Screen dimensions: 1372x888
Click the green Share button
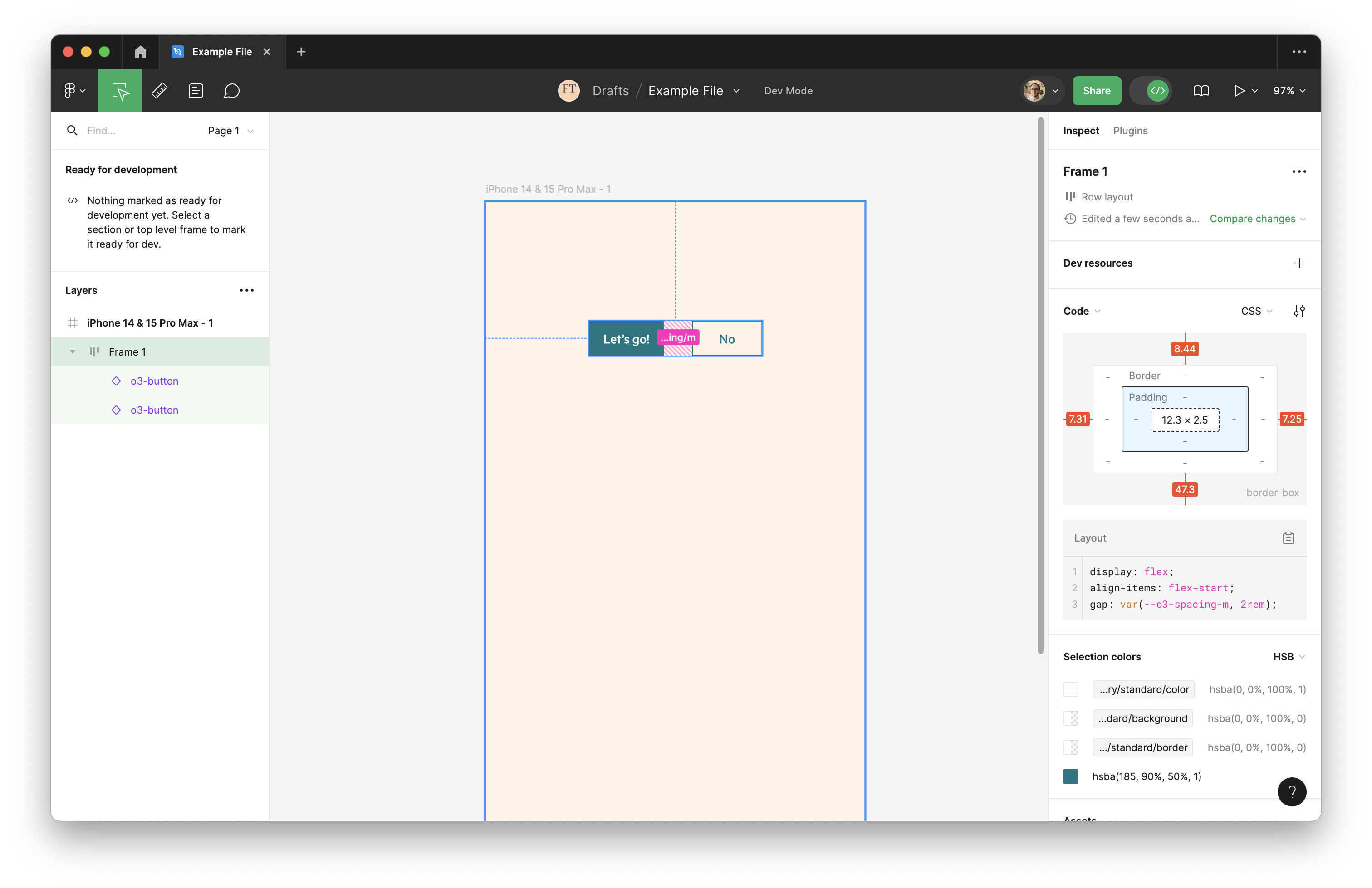tap(1096, 90)
